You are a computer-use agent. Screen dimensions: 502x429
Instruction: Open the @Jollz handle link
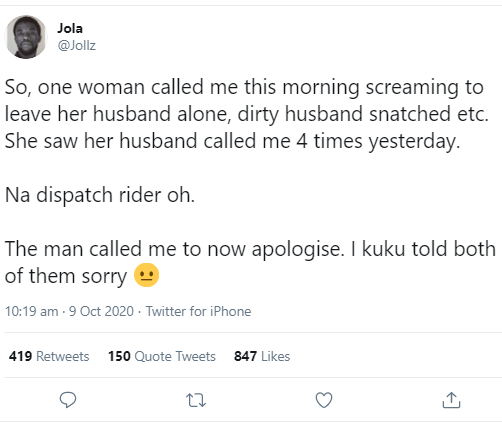point(77,45)
